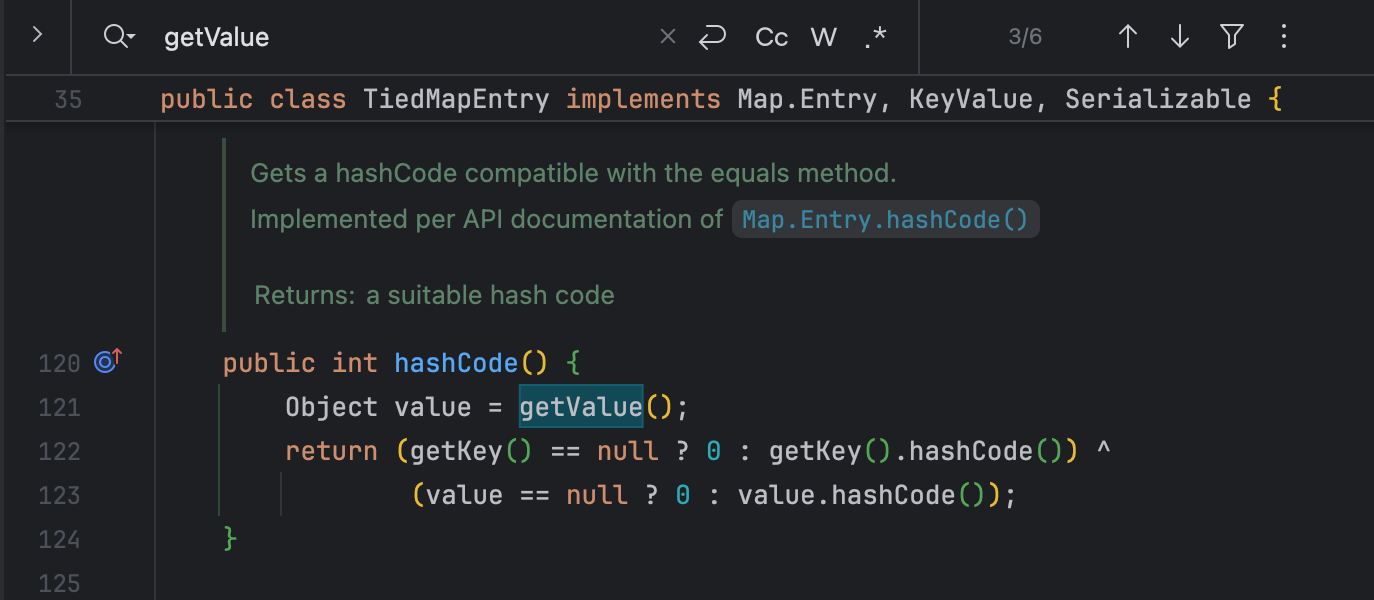
Task: Click line number 35 sticky header
Action: 68,99
